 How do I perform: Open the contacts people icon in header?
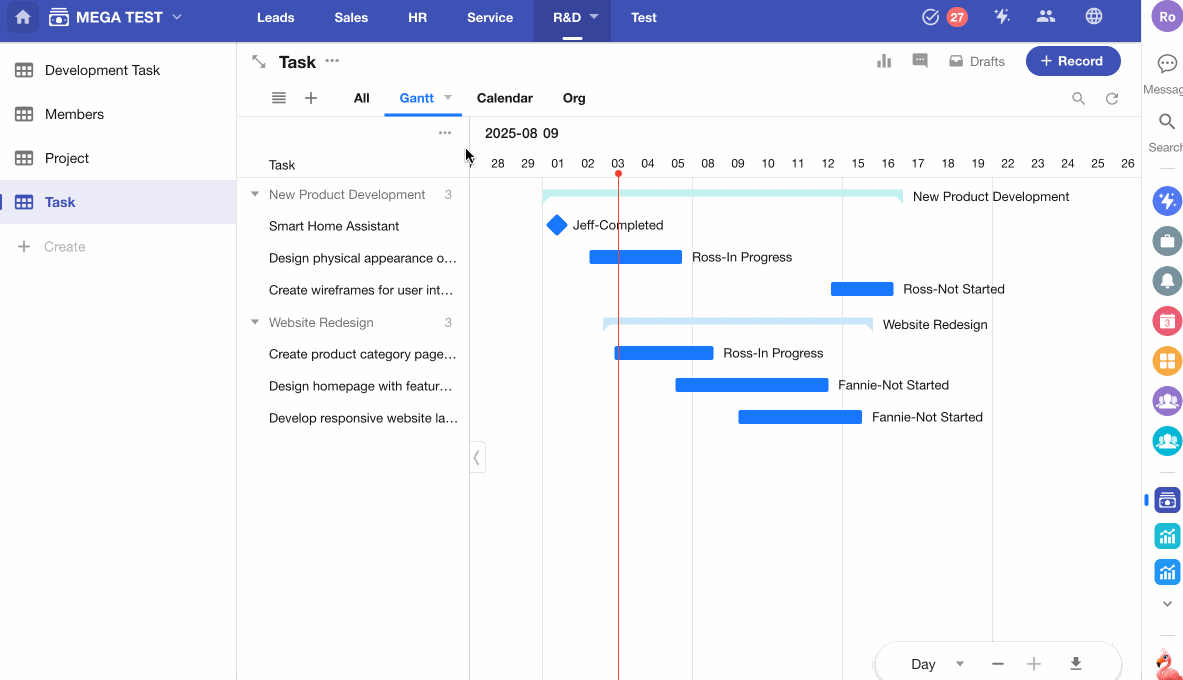point(1046,17)
